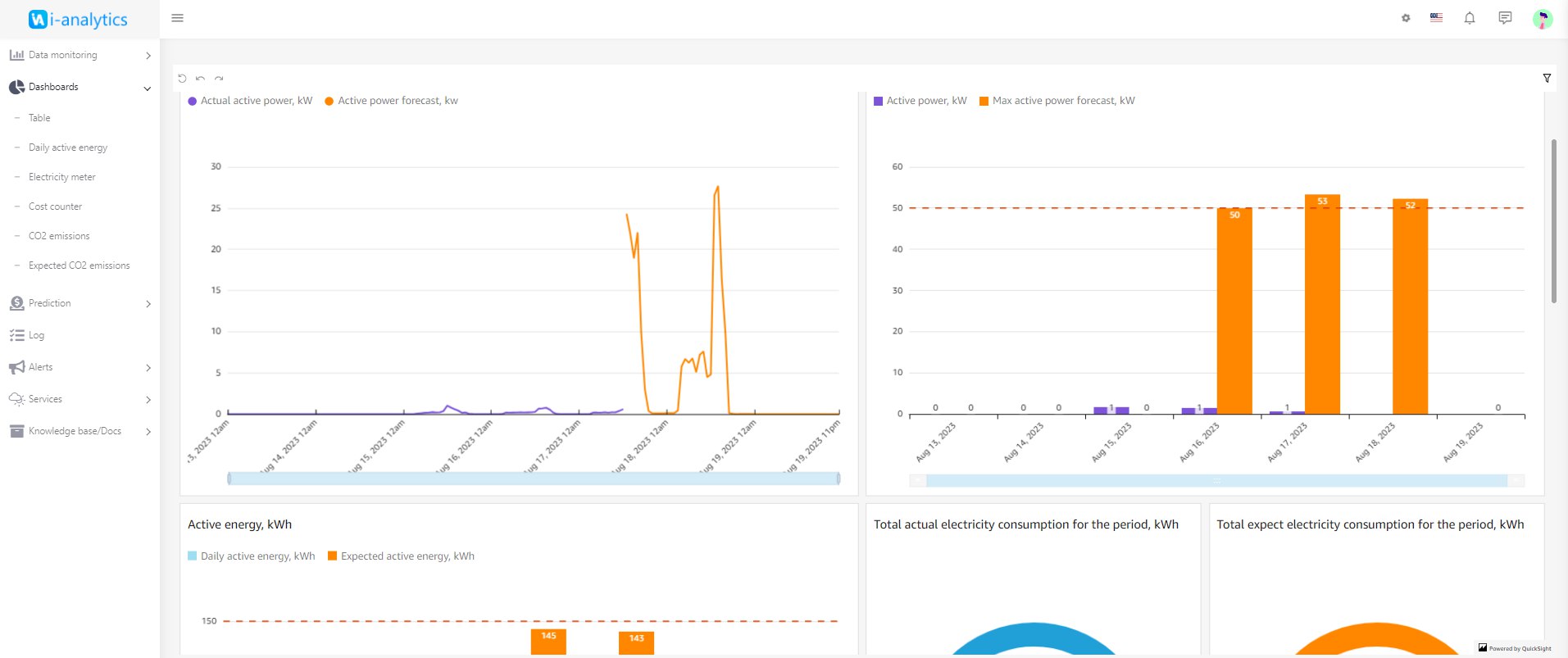Toggle the hamburger sidebar menu
The image size is (1568, 658).
[x=177, y=18]
